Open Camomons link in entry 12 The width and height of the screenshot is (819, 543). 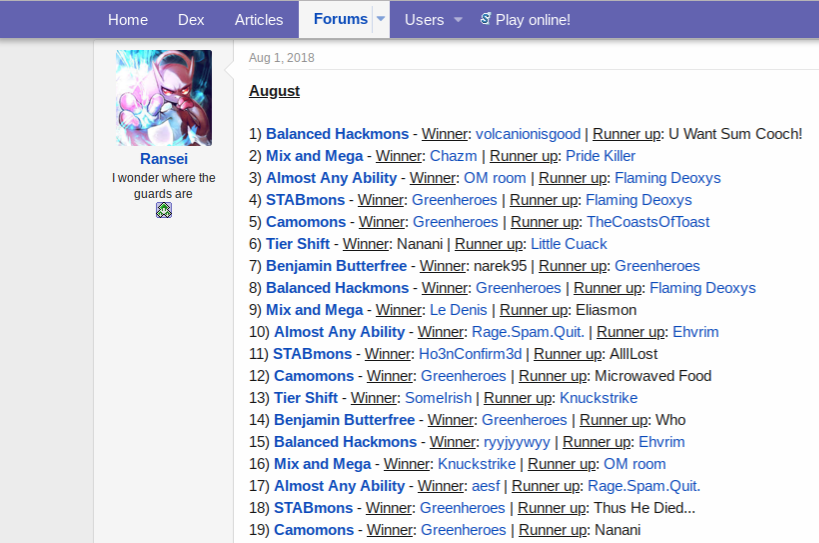coord(314,376)
